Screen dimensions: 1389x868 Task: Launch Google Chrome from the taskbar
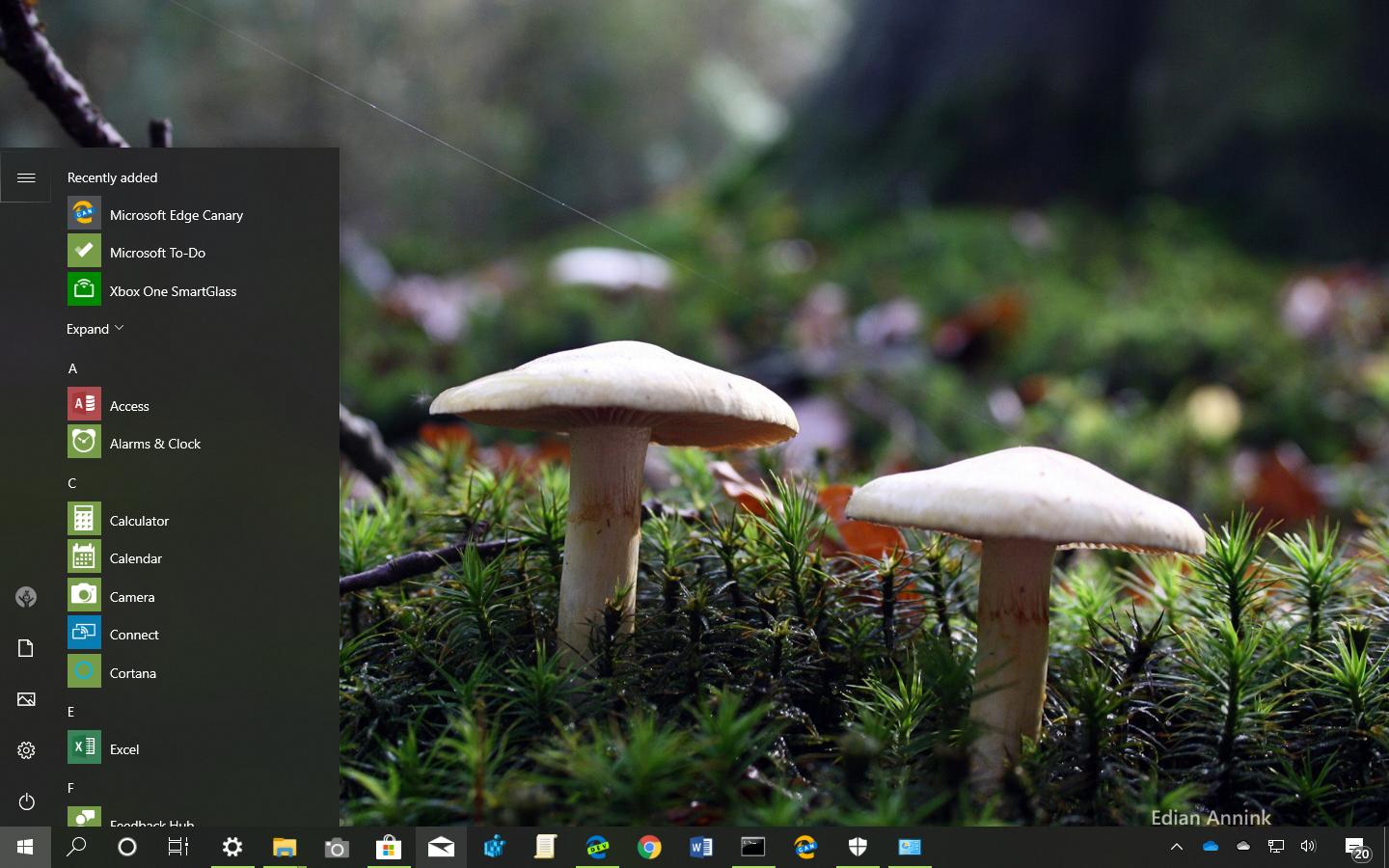click(x=649, y=847)
